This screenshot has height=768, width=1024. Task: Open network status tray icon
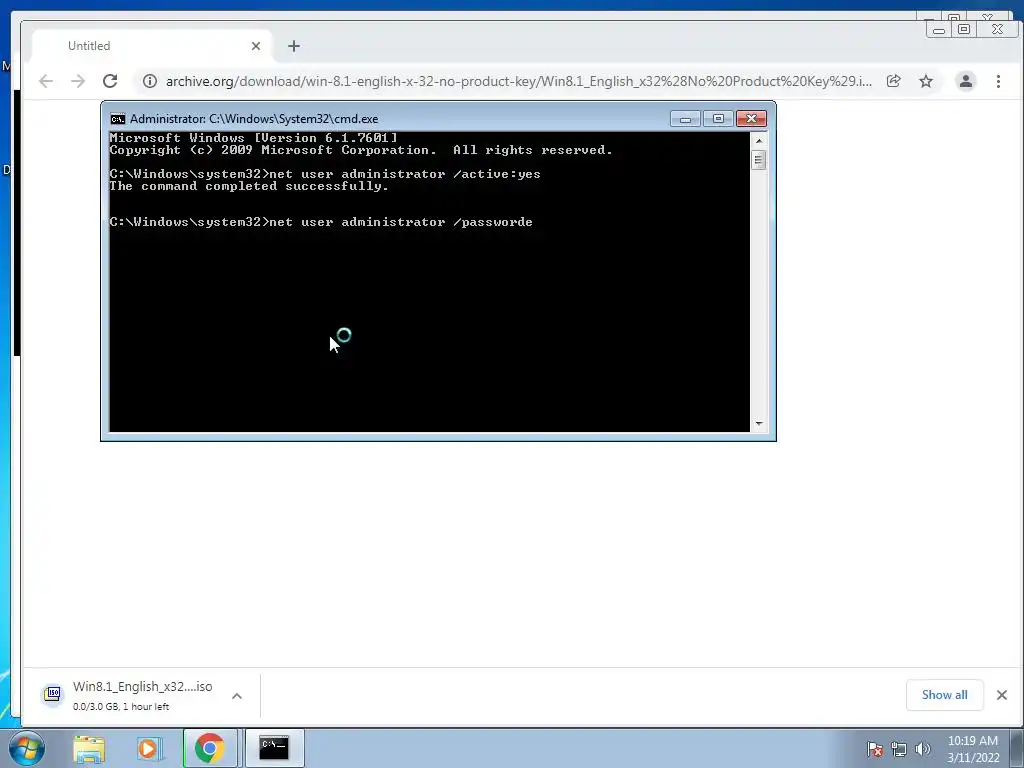click(x=899, y=749)
